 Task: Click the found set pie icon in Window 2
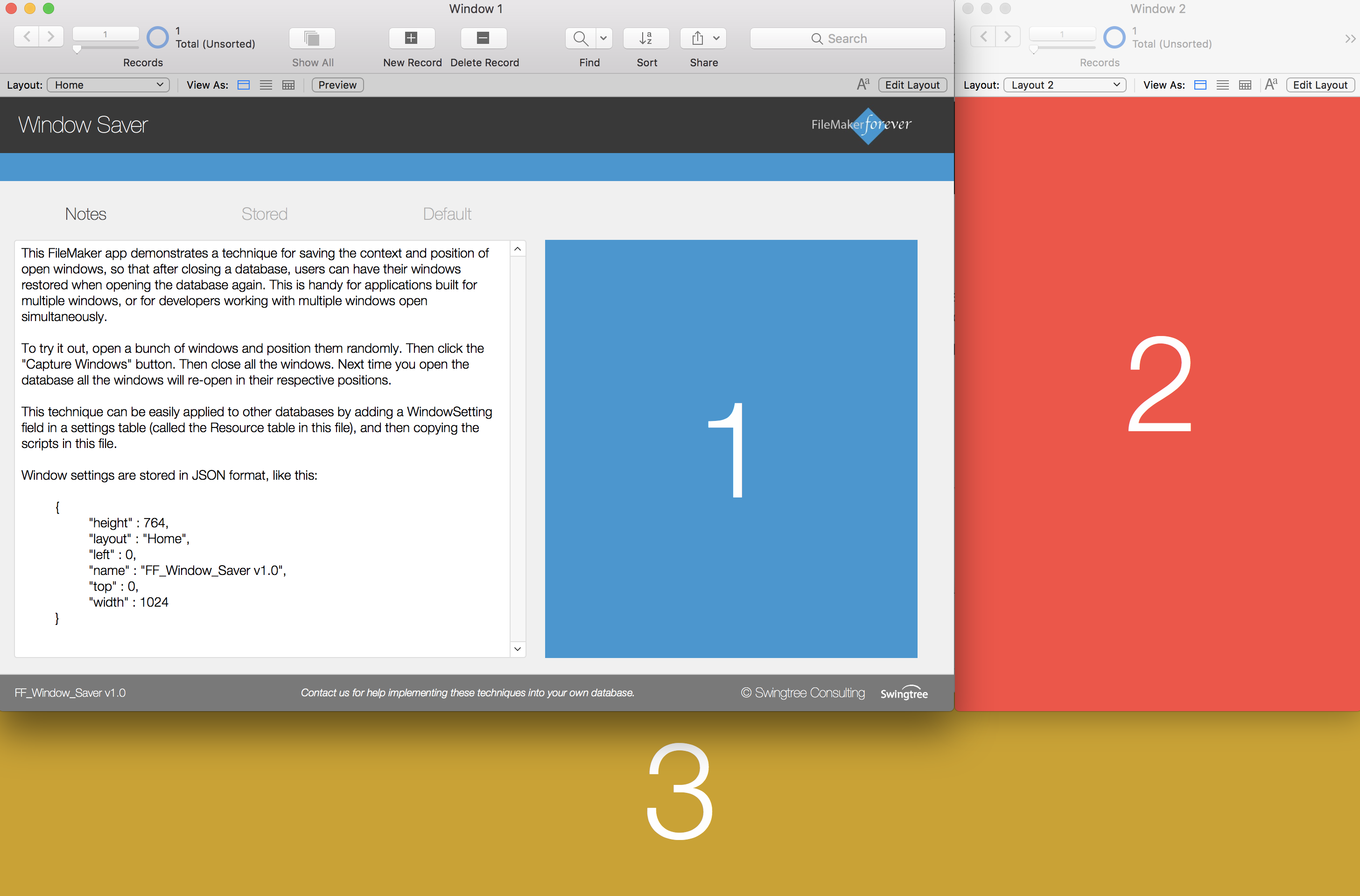1115,38
